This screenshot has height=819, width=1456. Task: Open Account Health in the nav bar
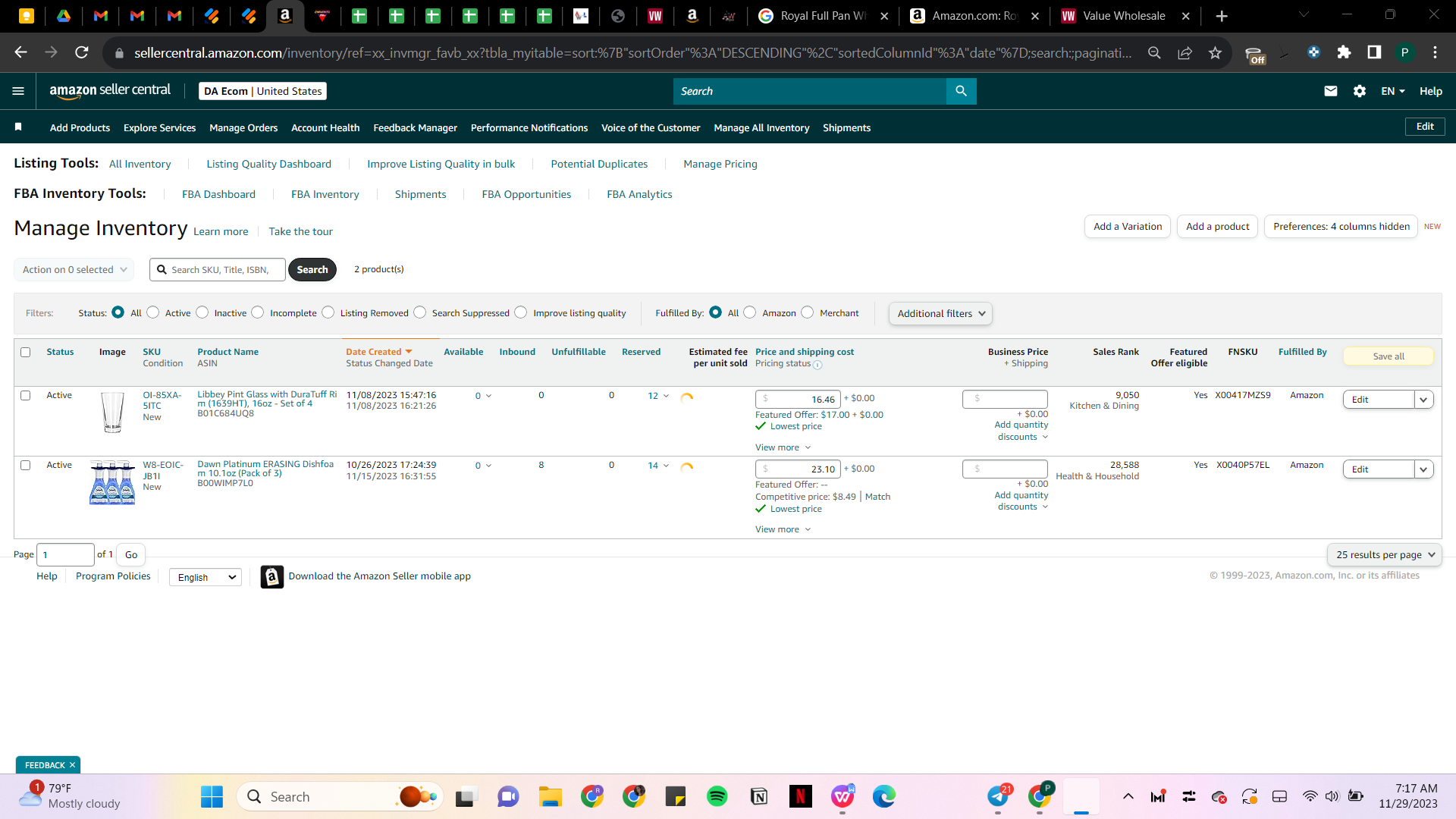(x=325, y=127)
